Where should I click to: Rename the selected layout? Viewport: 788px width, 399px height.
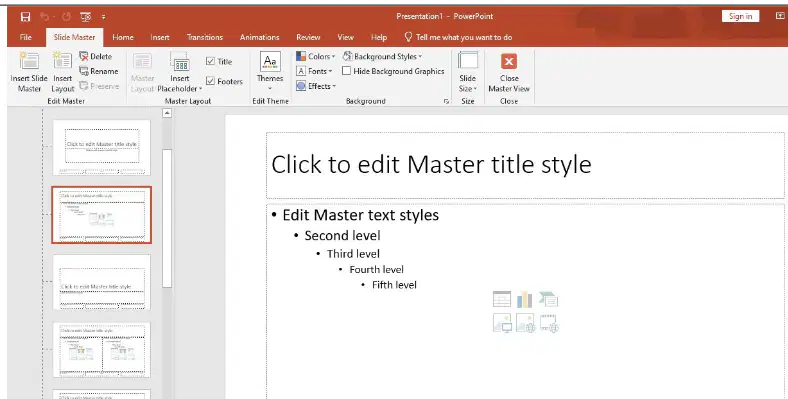point(98,71)
